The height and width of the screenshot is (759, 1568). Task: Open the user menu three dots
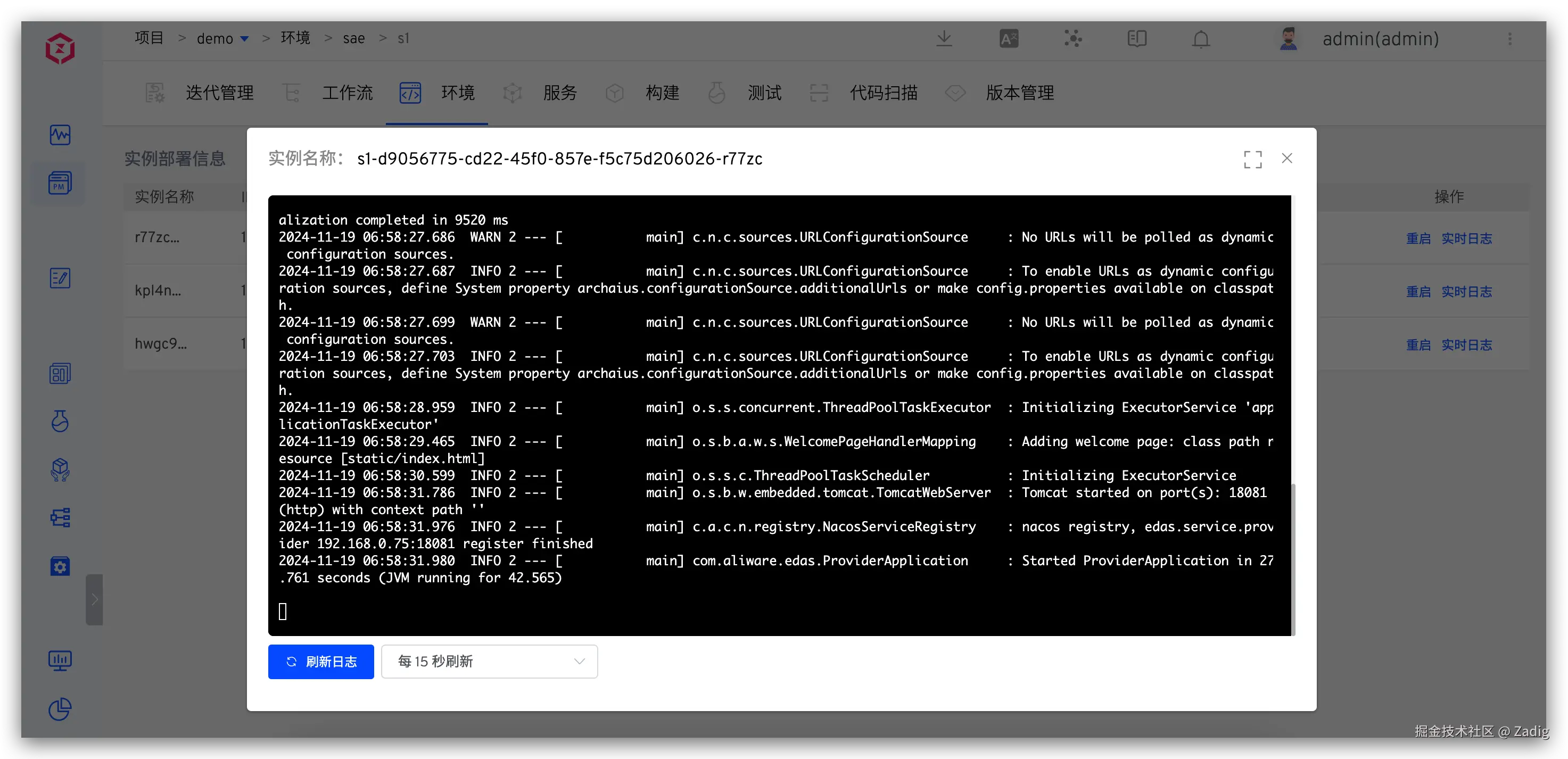coord(1509,39)
